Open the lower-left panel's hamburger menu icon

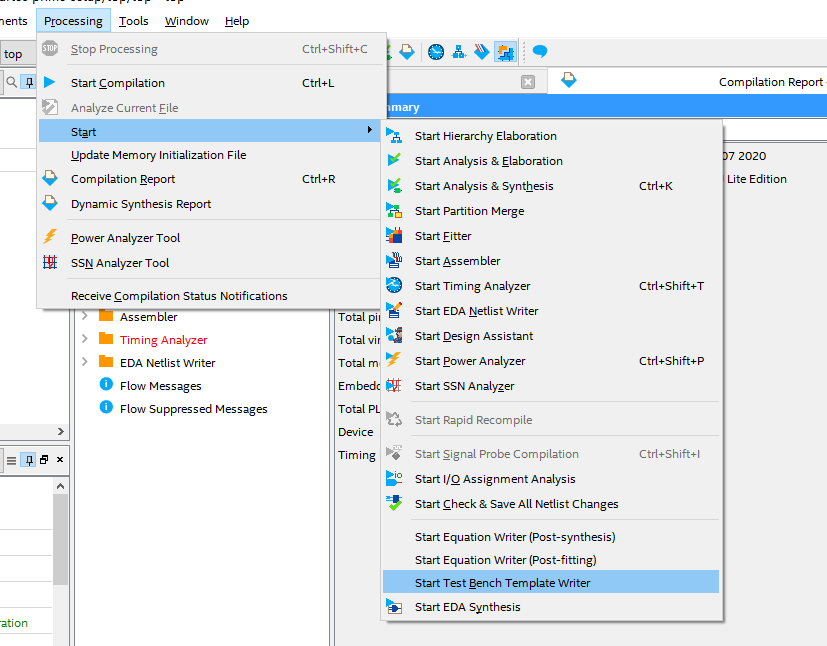[11, 460]
